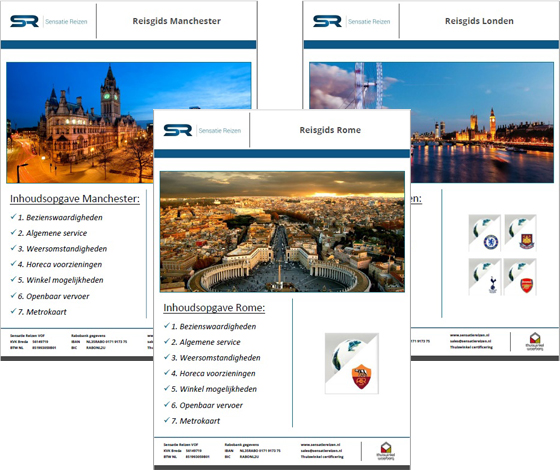Click 'Rabobank gegevens' in the Manchester footer
This screenshot has height=470, width=560.
click(88, 336)
